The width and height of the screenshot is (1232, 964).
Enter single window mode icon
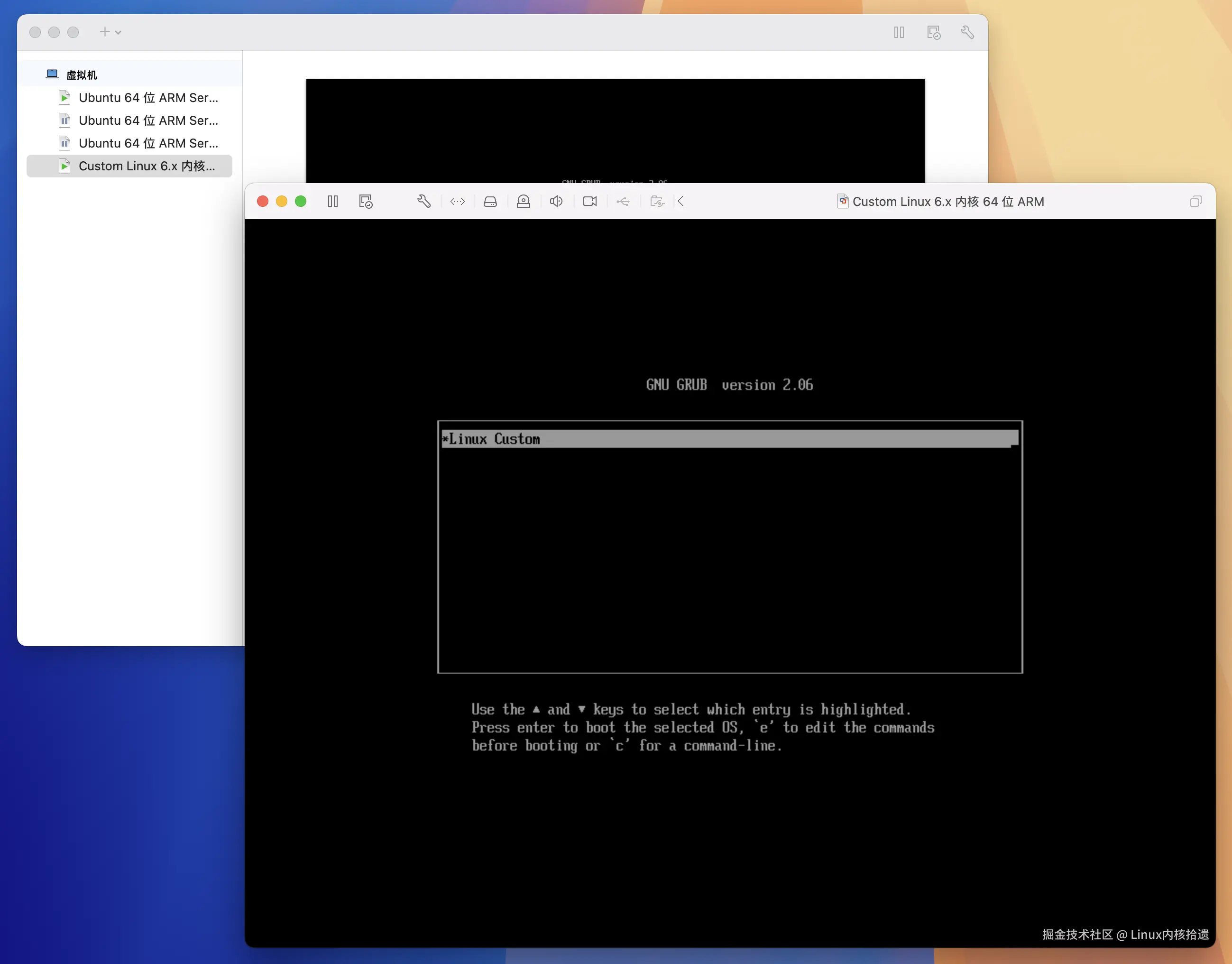pyautogui.click(x=1195, y=202)
